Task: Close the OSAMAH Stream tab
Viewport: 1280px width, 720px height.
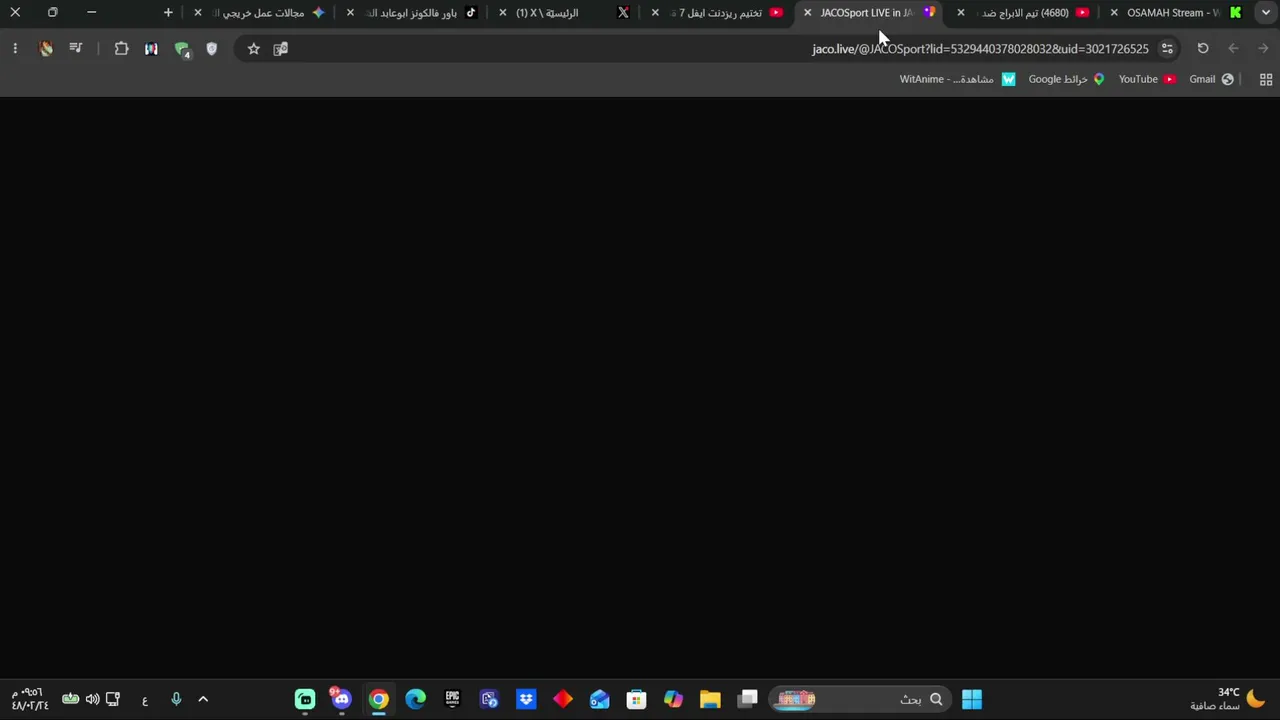Action: point(1114,13)
